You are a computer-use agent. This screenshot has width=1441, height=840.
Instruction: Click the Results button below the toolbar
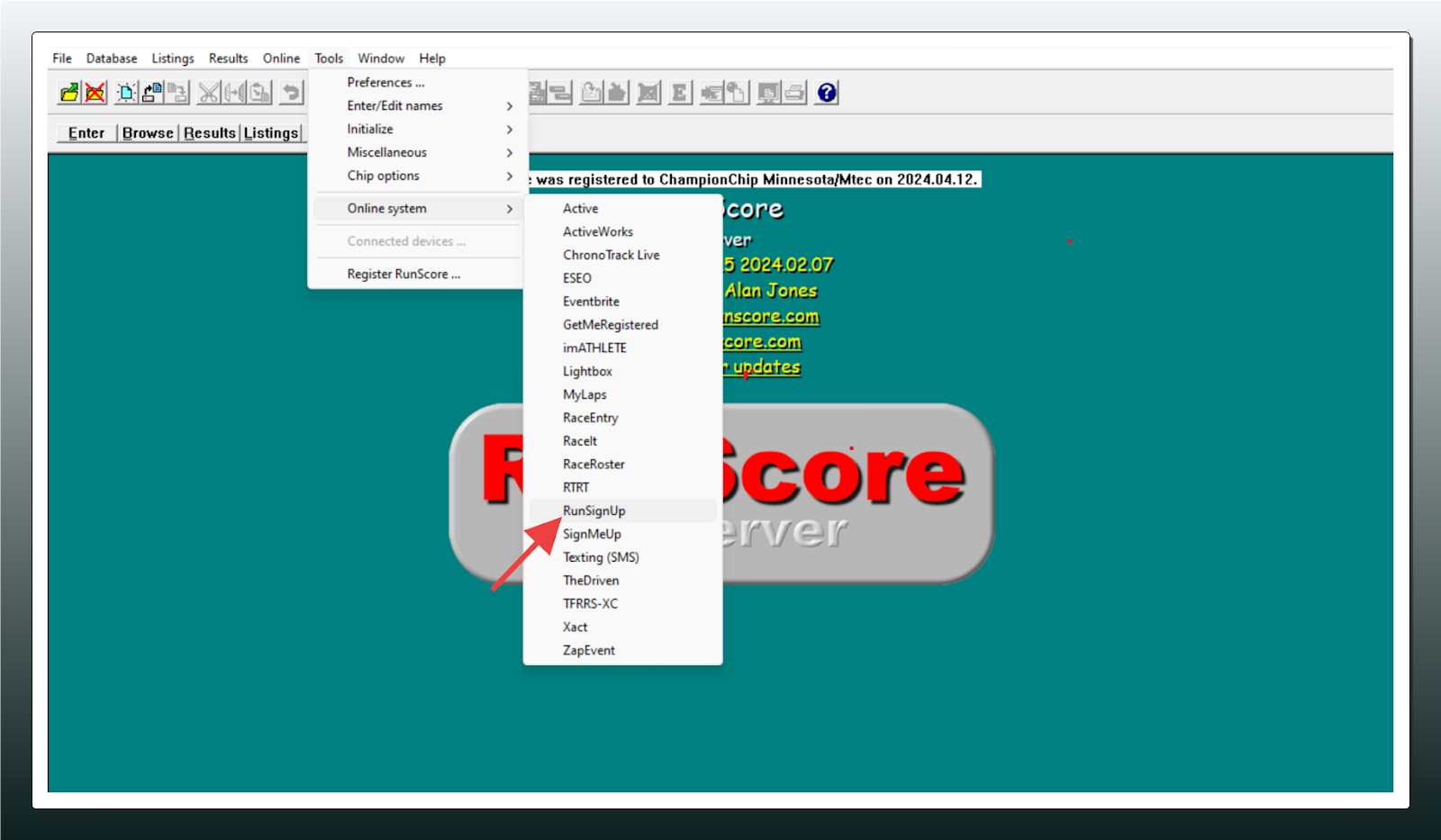210,132
